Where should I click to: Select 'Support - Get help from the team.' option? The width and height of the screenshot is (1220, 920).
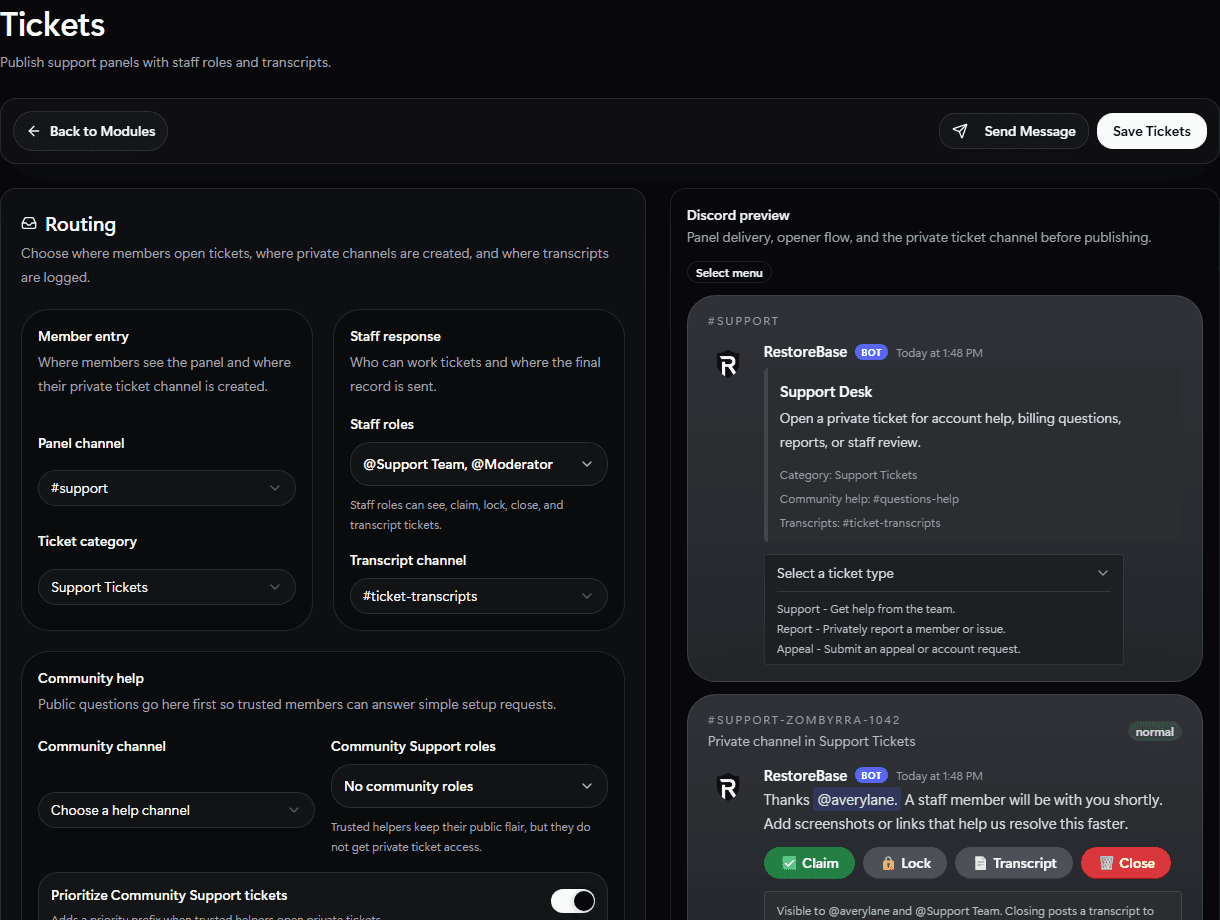click(x=866, y=609)
